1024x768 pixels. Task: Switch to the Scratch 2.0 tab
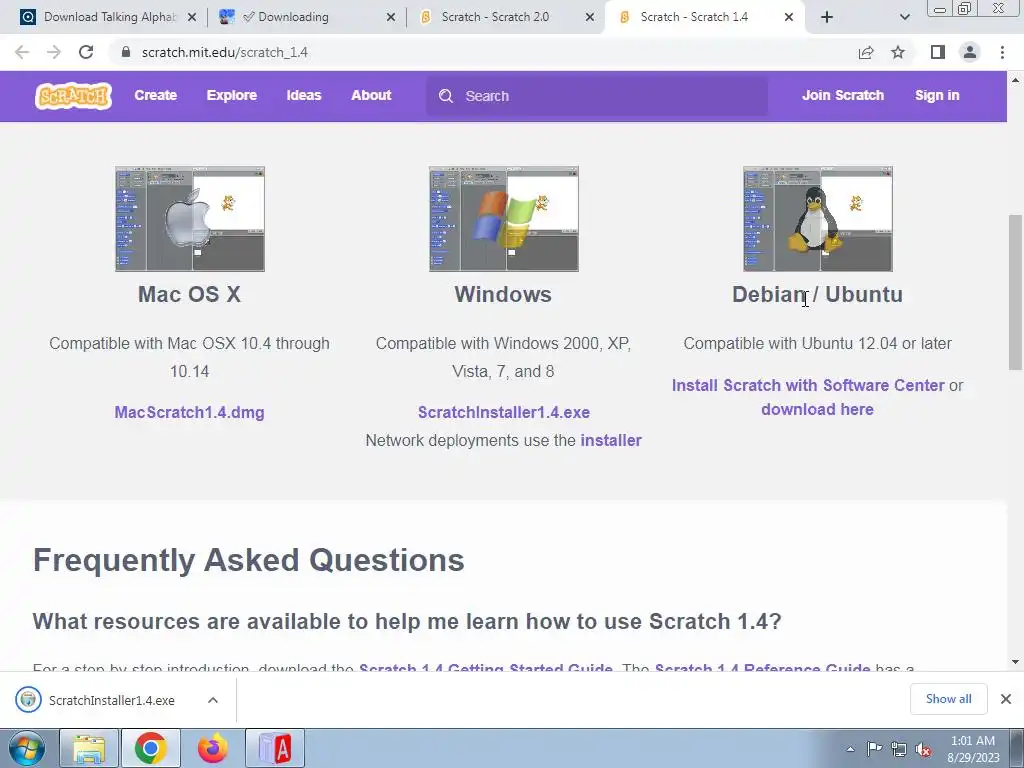tap(505, 17)
